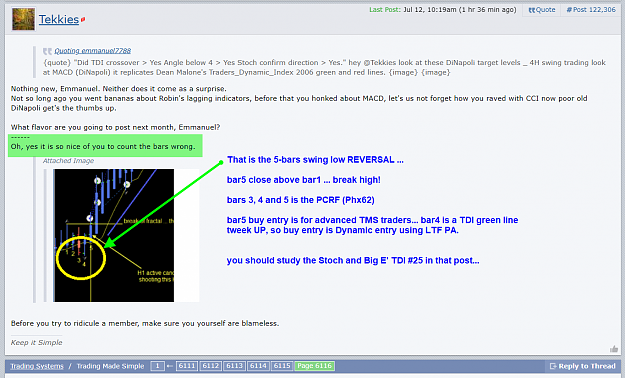Click the 'Attached Image' label
Image resolution: width=625 pixels, height=378 pixels.
[x=69, y=161]
